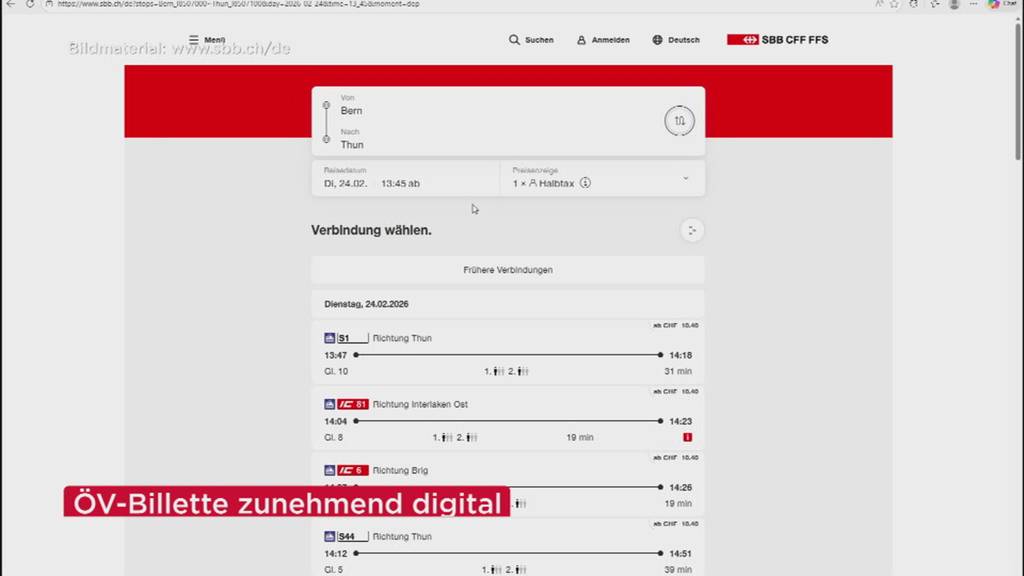Swap origin and destination stations
The image size is (1024, 576).
[679, 121]
